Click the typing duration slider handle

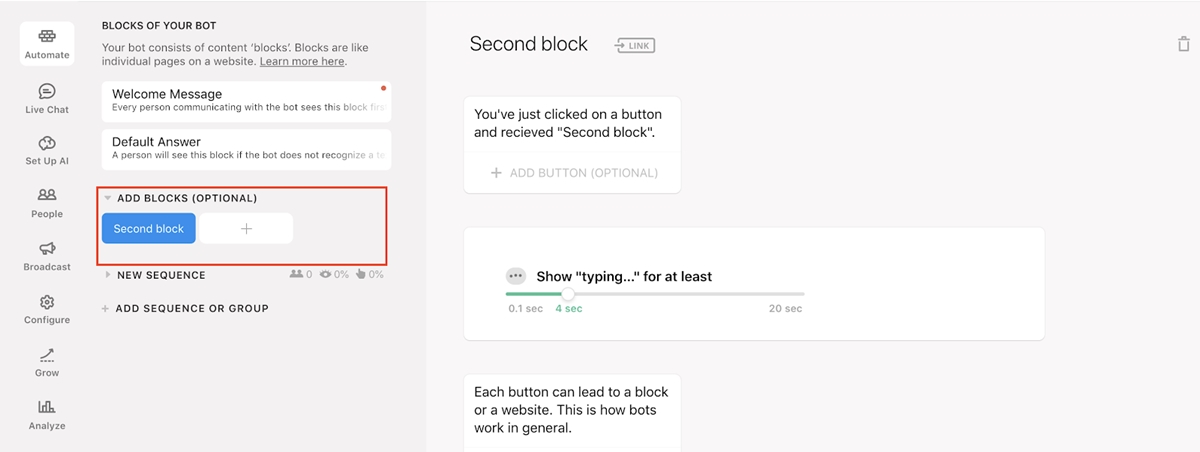click(x=568, y=294)
